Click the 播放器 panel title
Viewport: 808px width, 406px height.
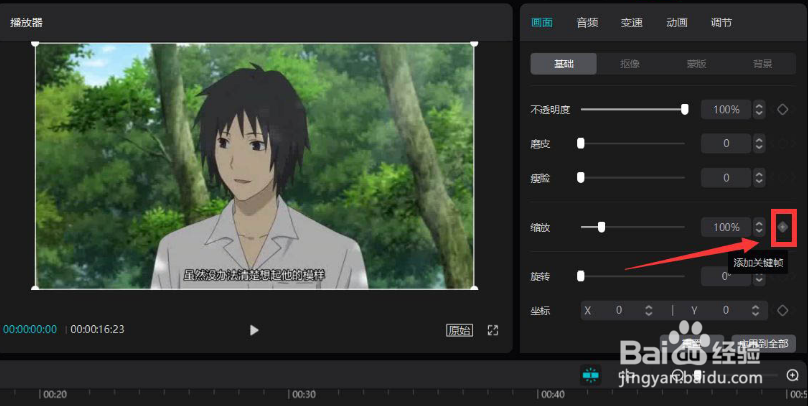[x=26, y=23]
